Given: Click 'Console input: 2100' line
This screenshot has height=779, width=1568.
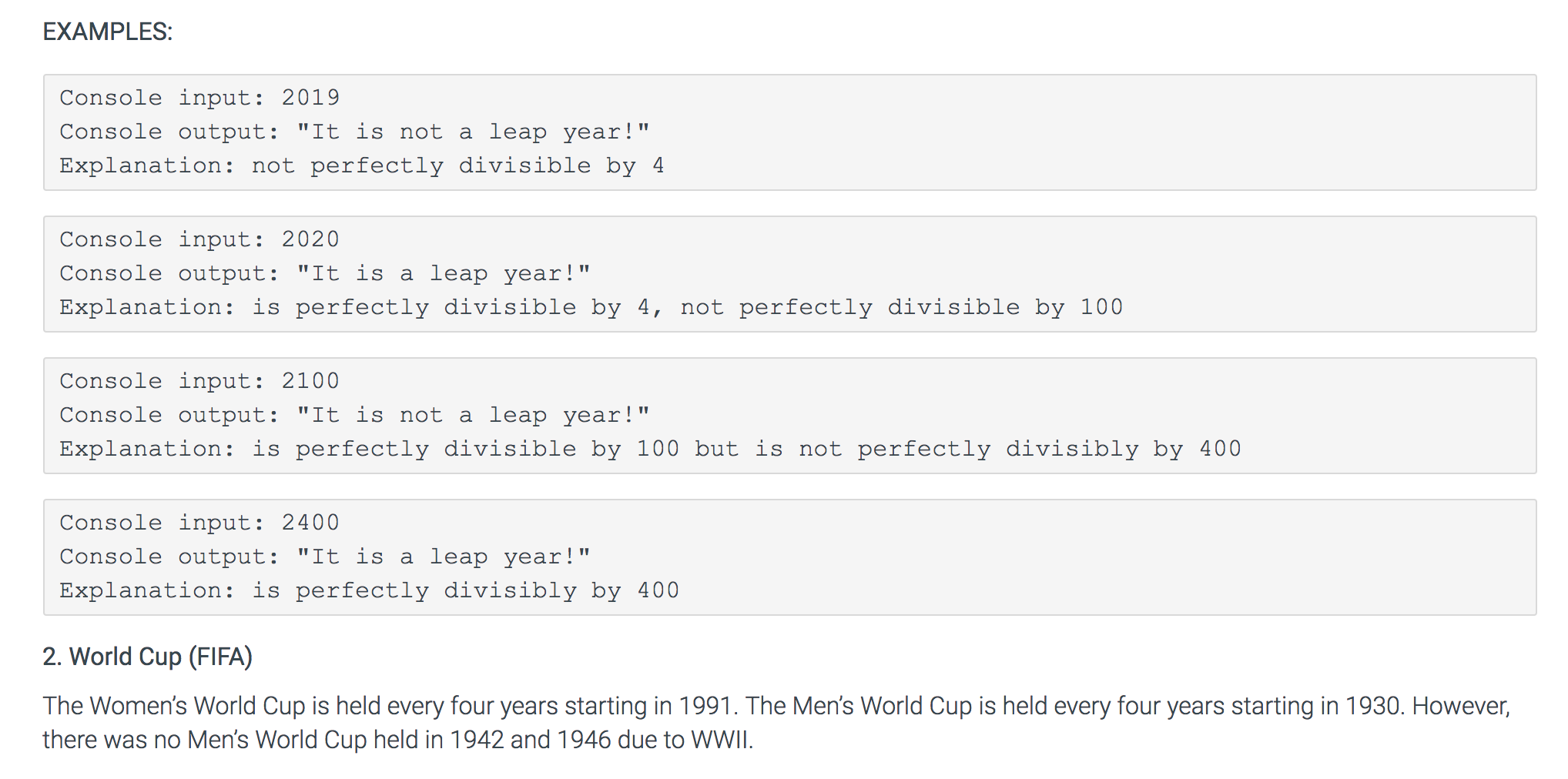Looking at the screenshot, I should (199, 381).
